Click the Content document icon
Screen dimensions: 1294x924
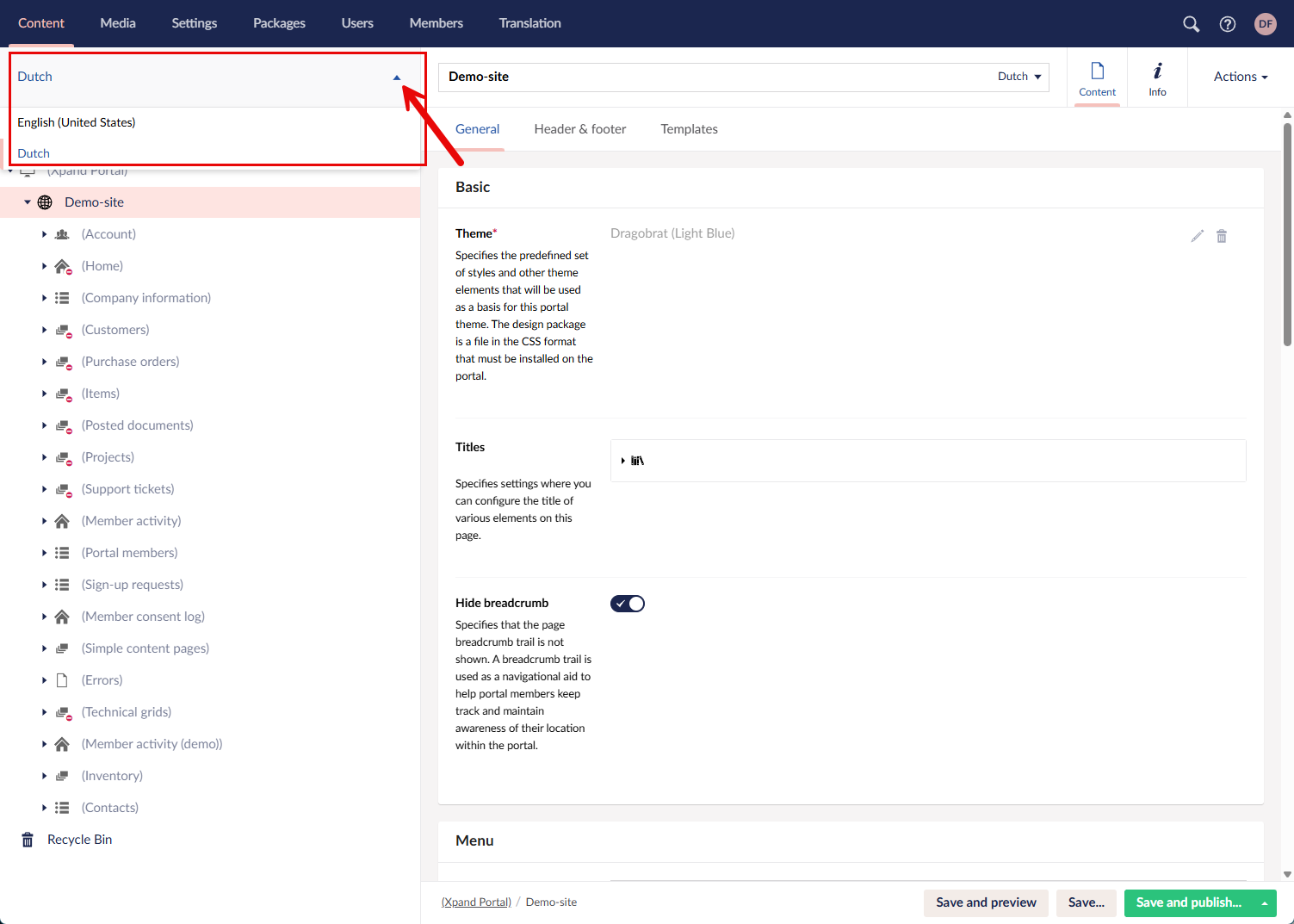(1097, 78)
